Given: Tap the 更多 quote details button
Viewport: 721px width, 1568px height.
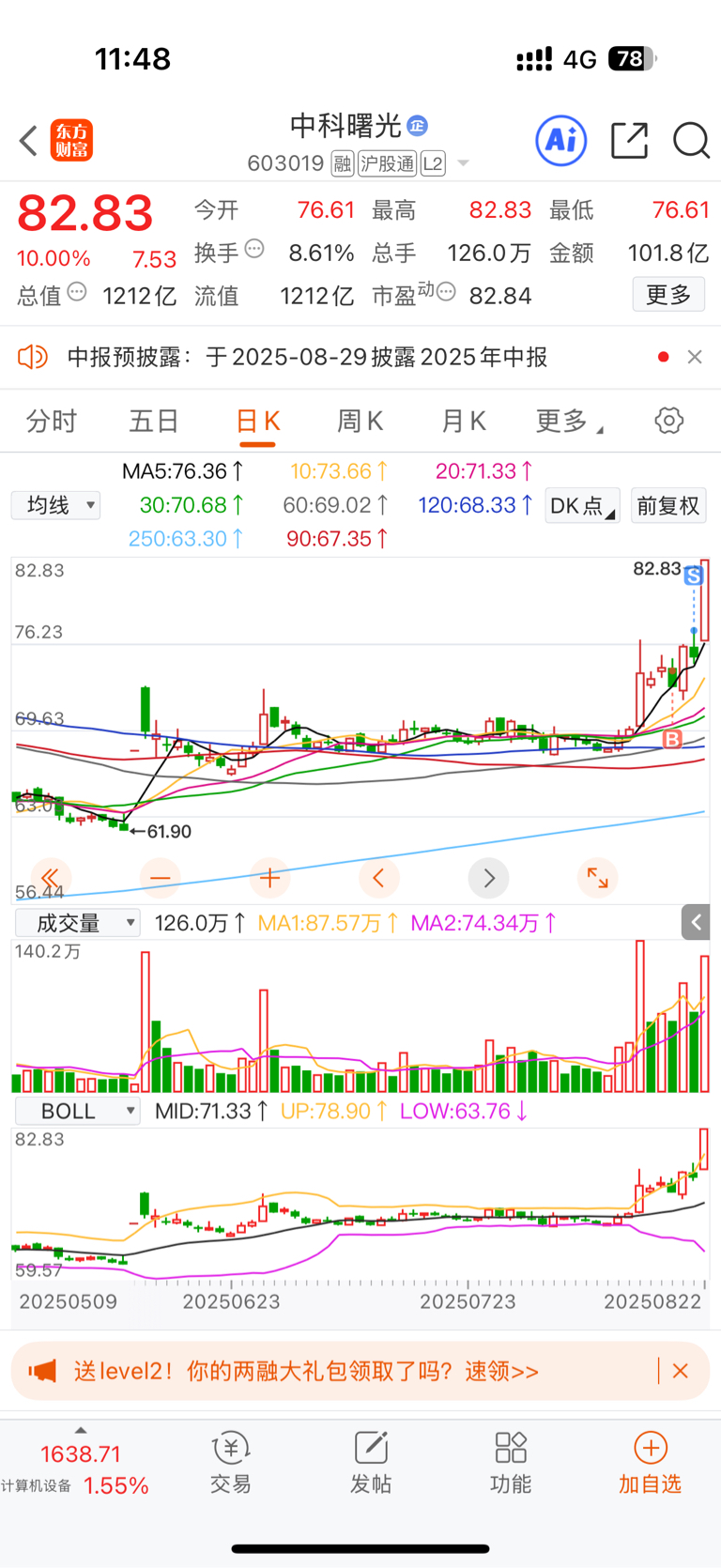Looking at the screenshot, I should click(668, 295).
